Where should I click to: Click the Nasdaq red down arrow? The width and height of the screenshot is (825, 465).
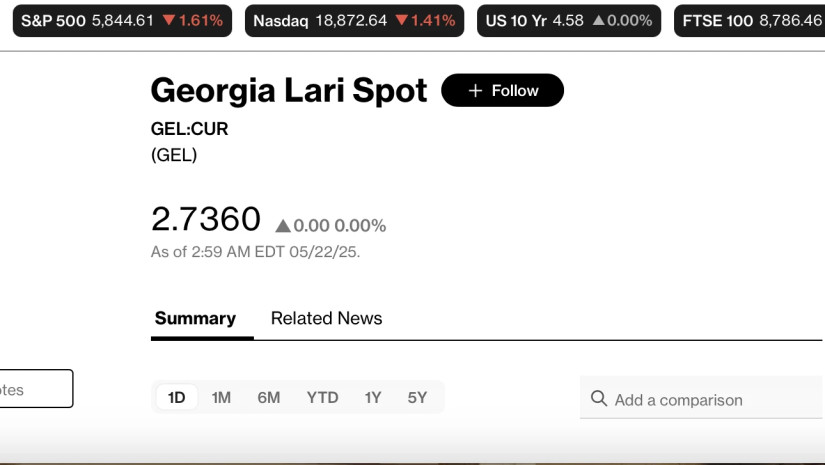tap(401, 20)
